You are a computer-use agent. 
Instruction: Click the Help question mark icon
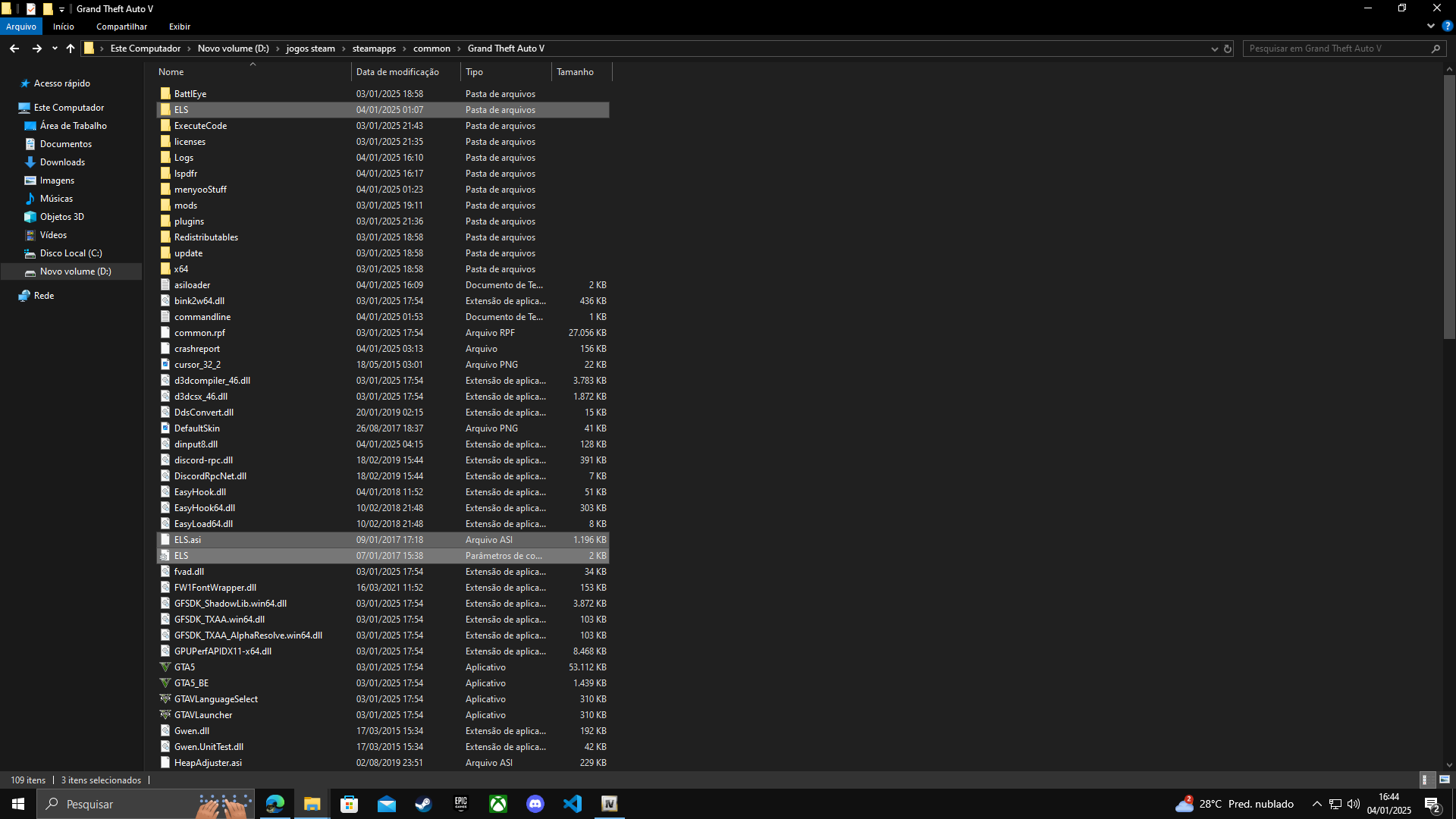coord(1447,26)
